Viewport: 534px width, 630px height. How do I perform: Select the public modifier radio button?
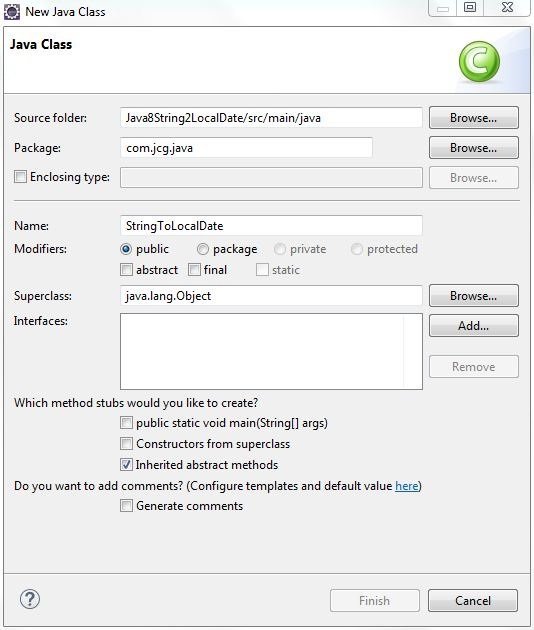tap(126, 249)
